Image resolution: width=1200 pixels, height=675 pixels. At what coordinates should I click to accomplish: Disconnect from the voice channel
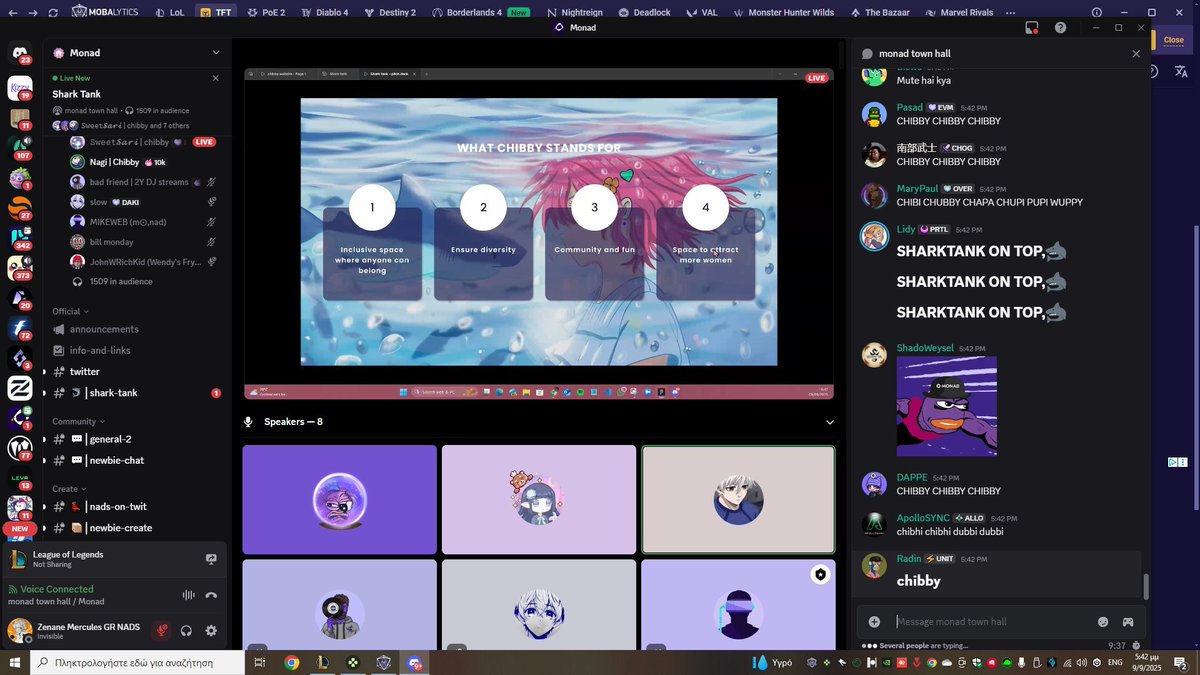[x=211, y=595]
